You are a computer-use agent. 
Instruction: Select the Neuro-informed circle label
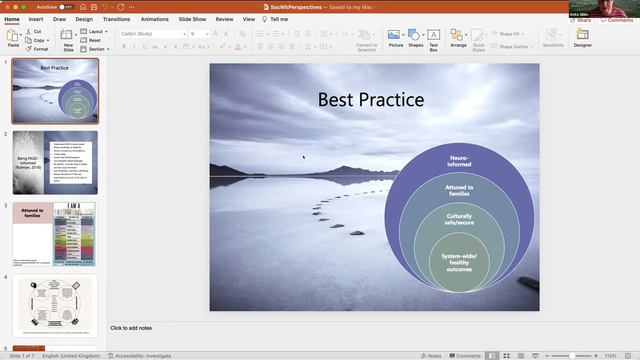coord(459,161)
